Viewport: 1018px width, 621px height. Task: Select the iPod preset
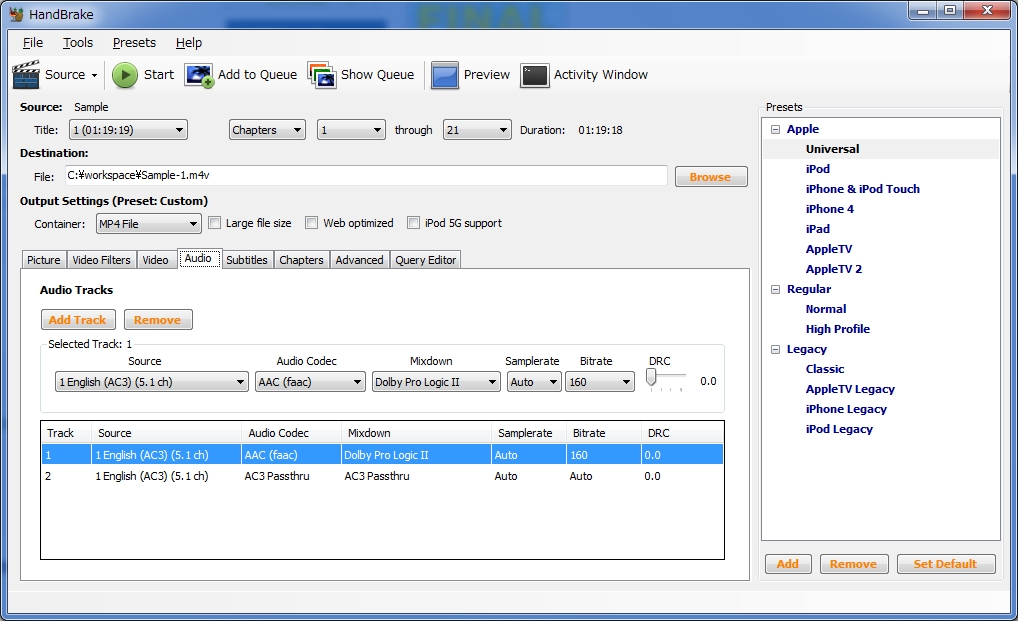click(818, 169)
